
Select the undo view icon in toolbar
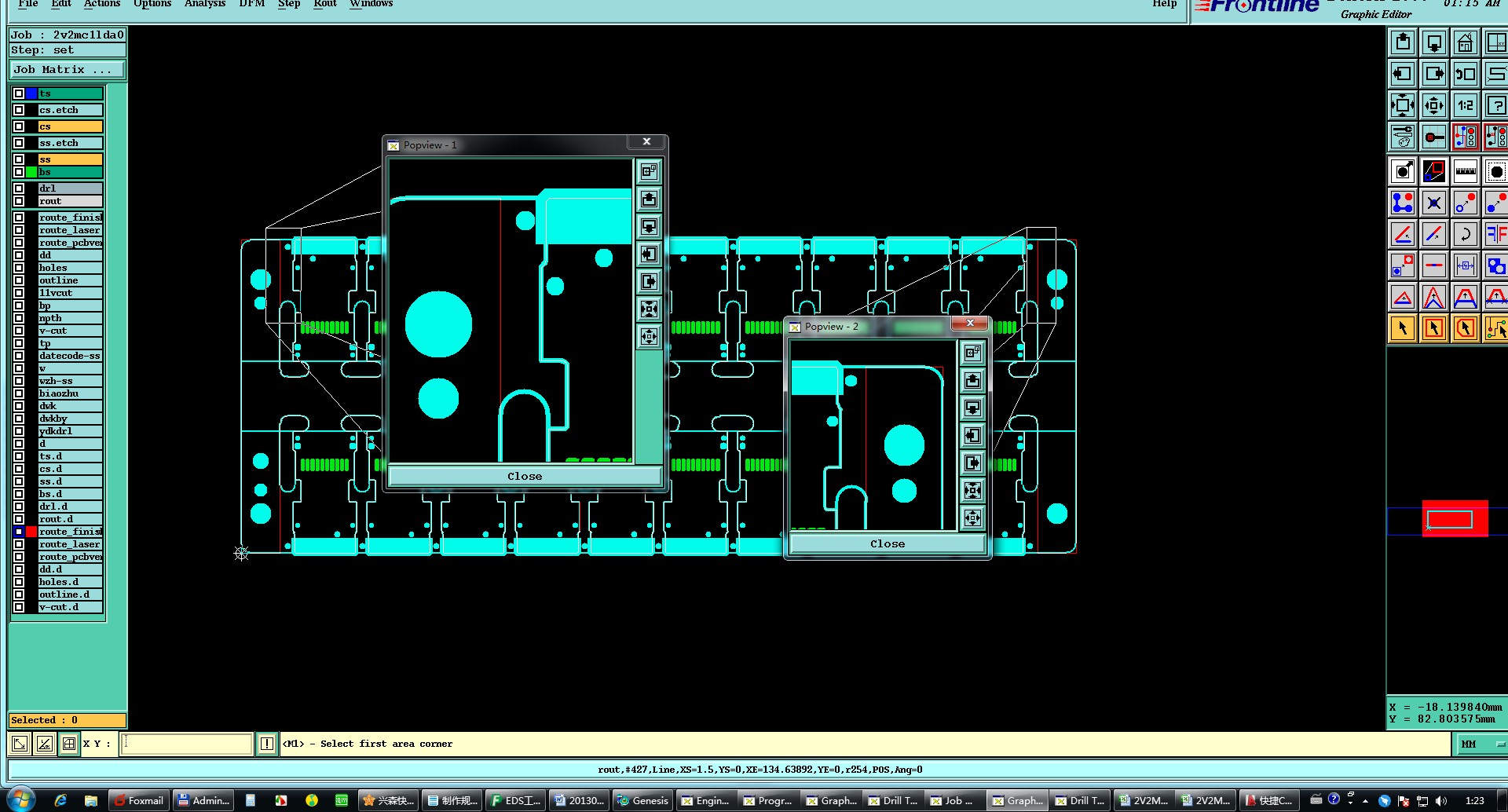[x=1465, y=74]
